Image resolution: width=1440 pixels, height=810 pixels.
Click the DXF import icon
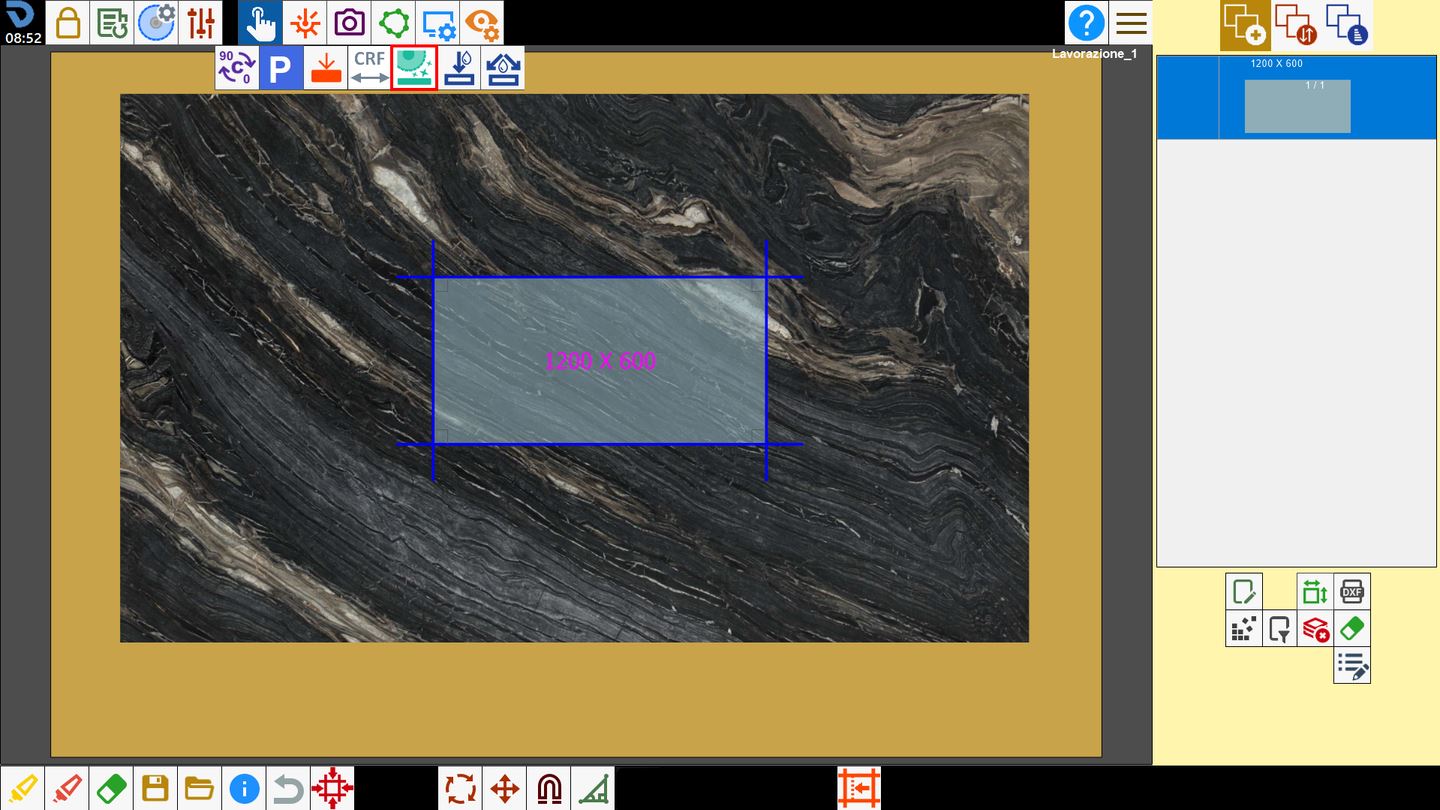coord(1352,591)
